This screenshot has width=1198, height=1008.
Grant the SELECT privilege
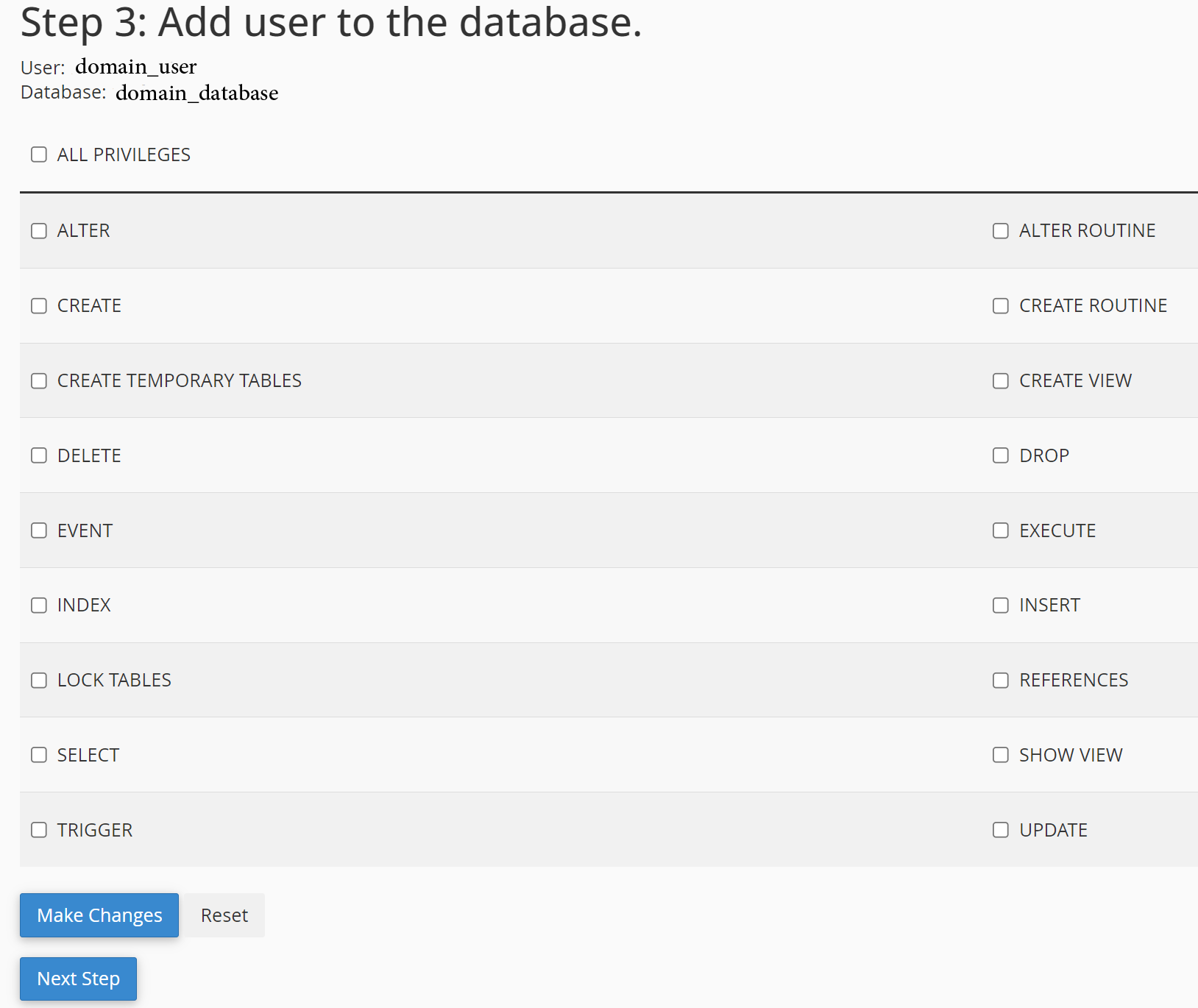click(39, 756)
